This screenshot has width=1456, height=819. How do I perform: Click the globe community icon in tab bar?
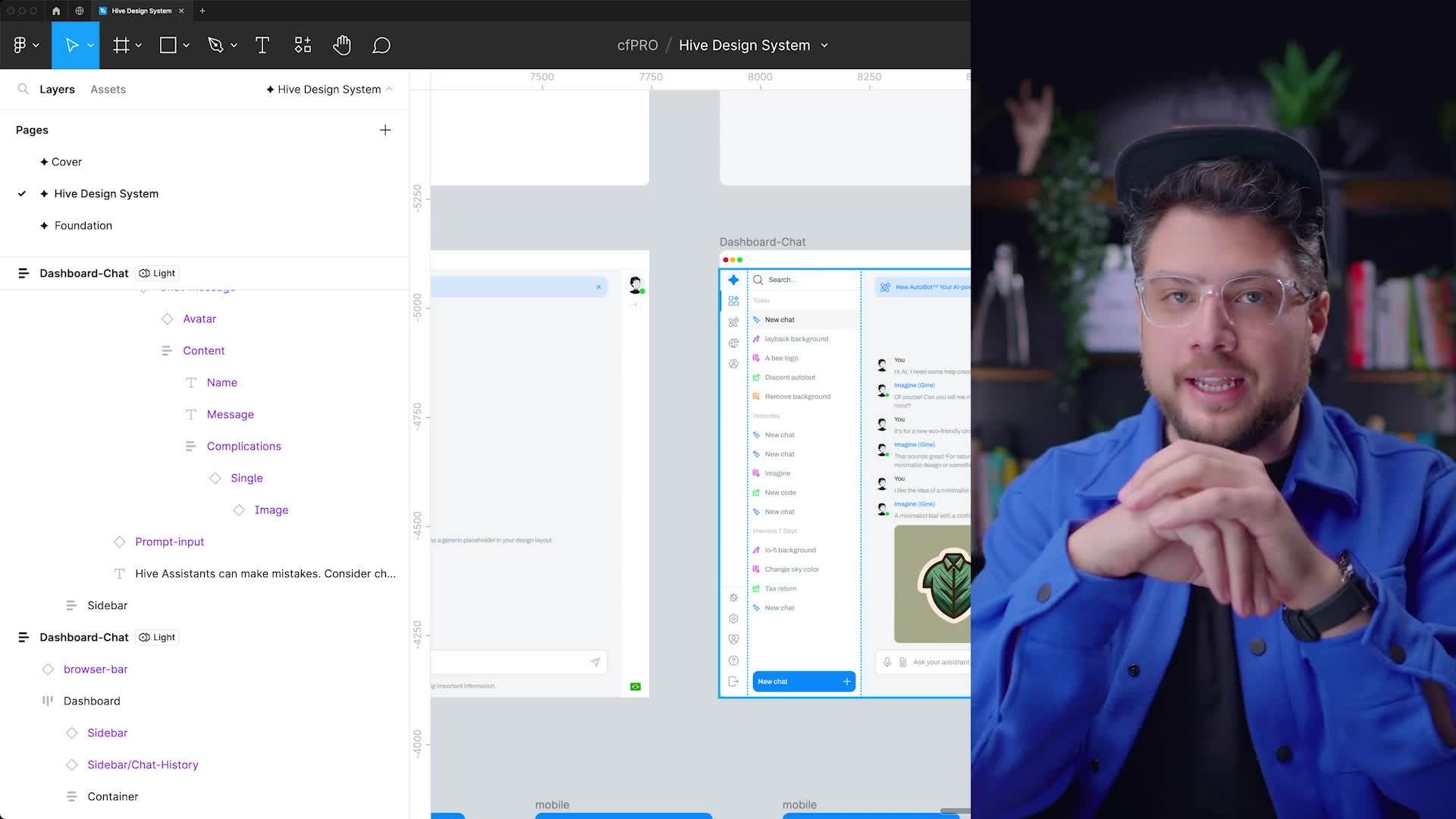80,11
